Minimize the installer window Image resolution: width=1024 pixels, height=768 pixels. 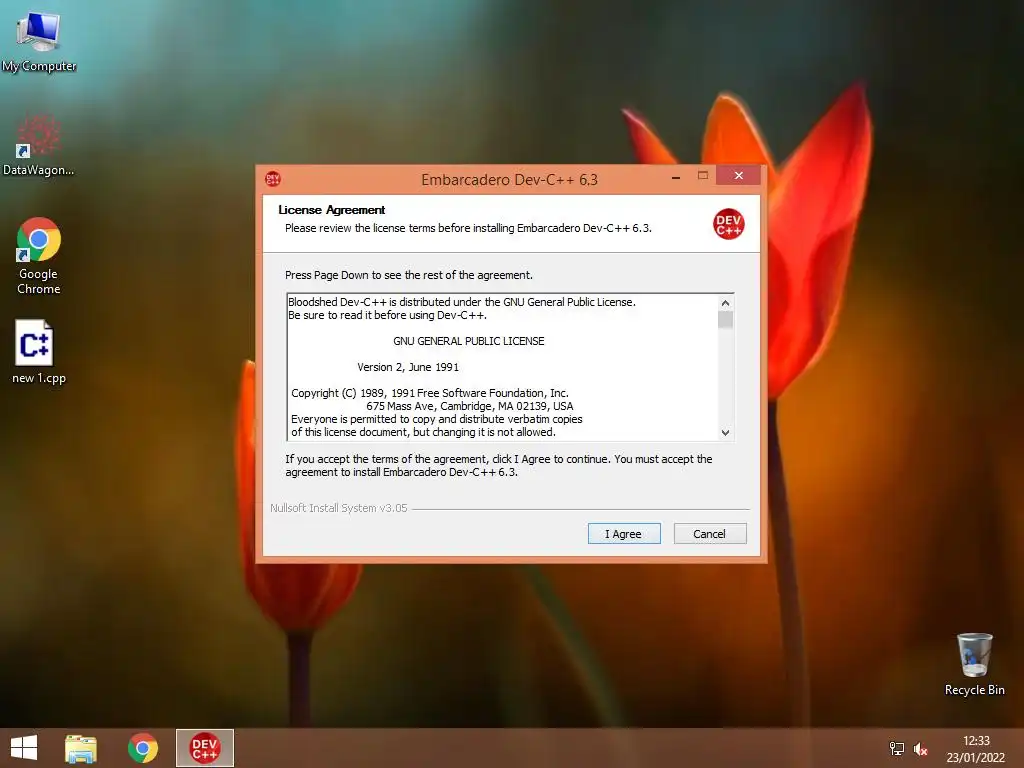pos(676,176)
